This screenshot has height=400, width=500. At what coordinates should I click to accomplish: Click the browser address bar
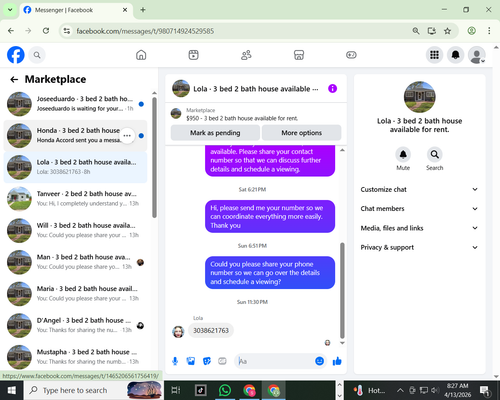[233, 31]
